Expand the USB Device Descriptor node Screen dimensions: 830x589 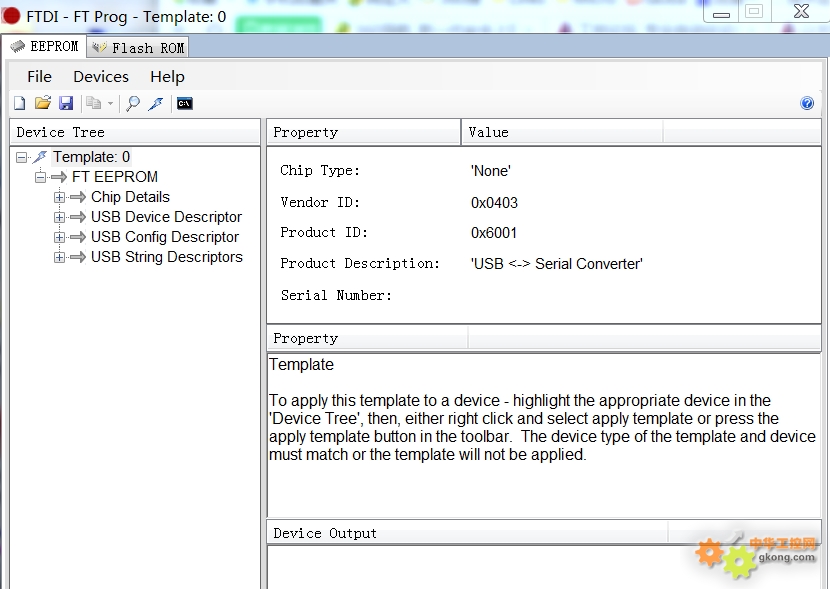coord(59,217)
